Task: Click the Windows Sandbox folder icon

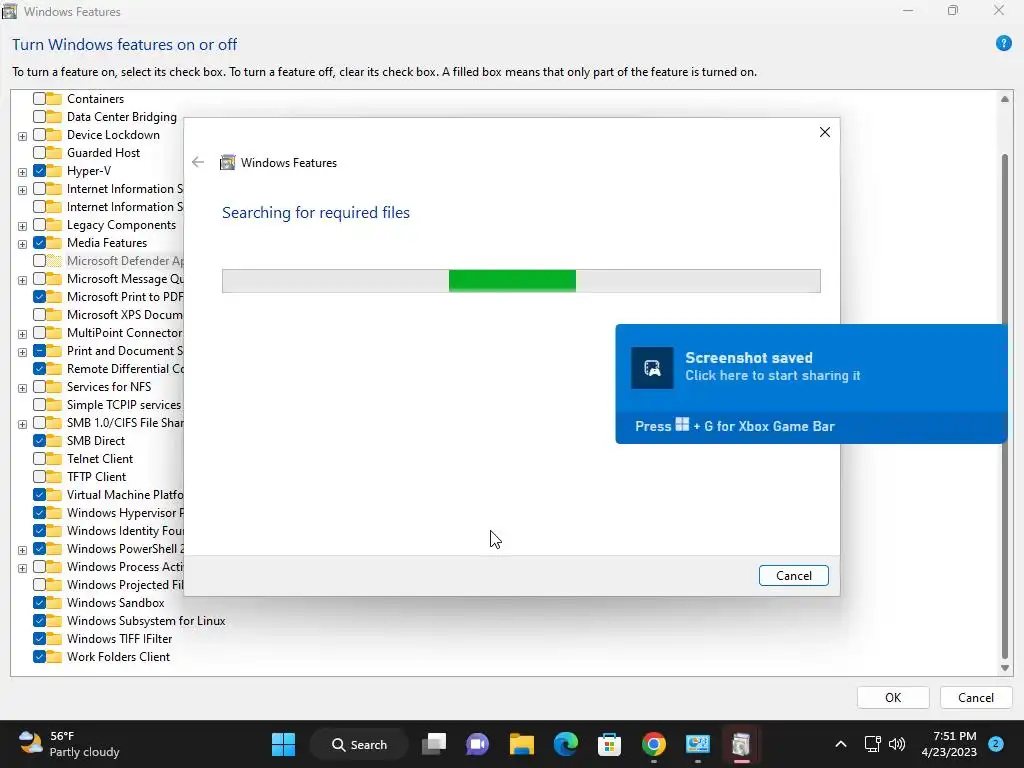Action: (x=55, y=603)
